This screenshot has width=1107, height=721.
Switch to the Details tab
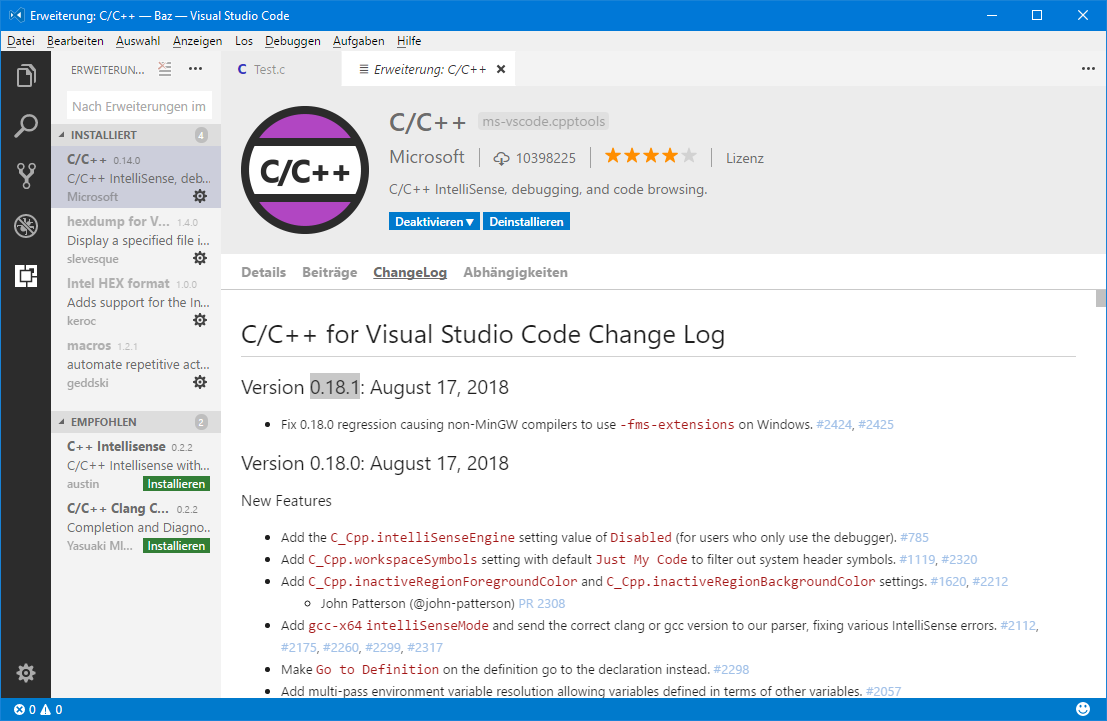(263, 272)
